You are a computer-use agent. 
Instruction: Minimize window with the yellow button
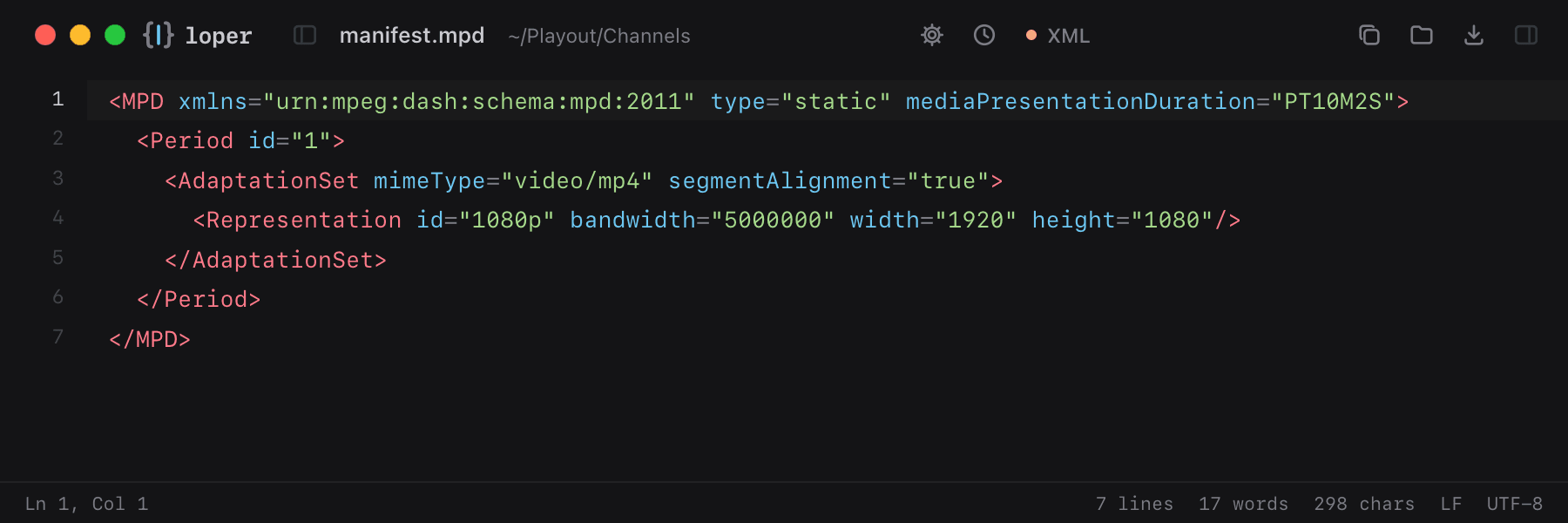click(80, 35)
